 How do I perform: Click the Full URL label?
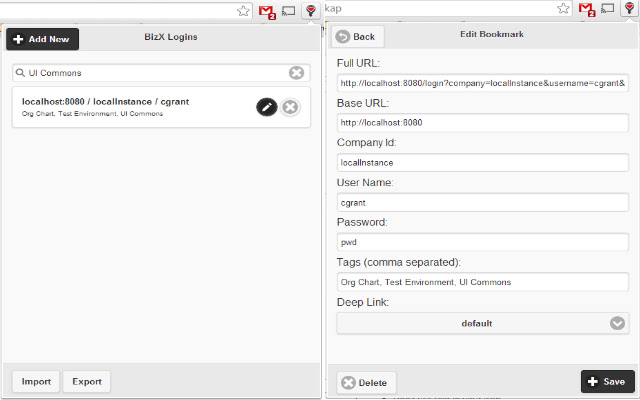tap(358, 63)
